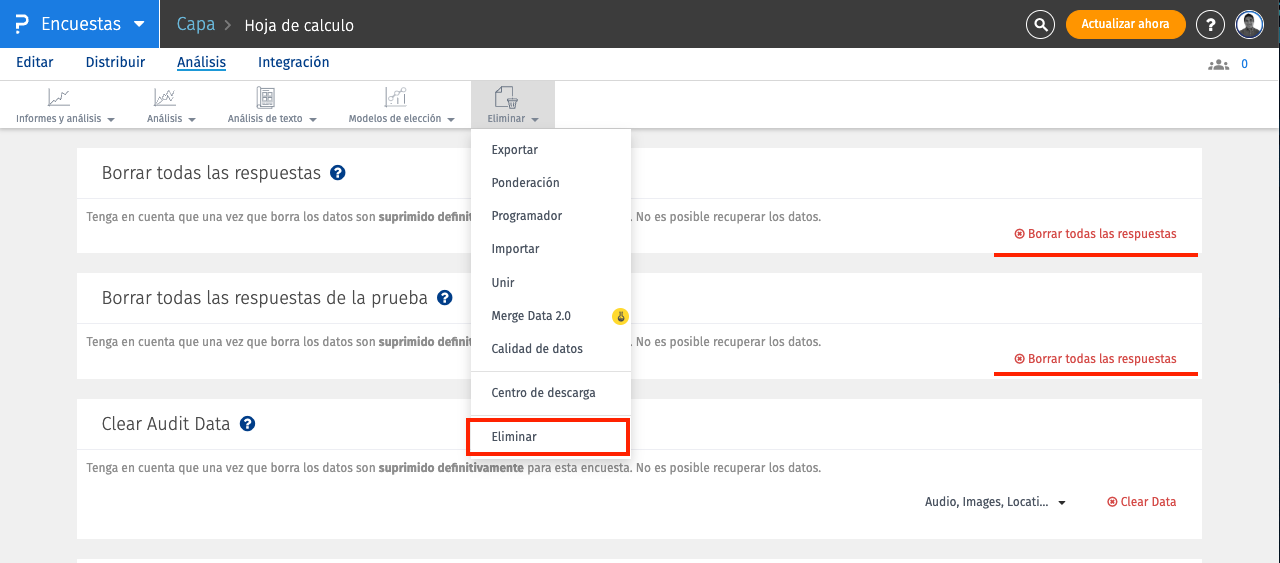This screenshot has width=1280, height=563.
Task: Click the Modelos de elección icon
Action: click(396, 97)
